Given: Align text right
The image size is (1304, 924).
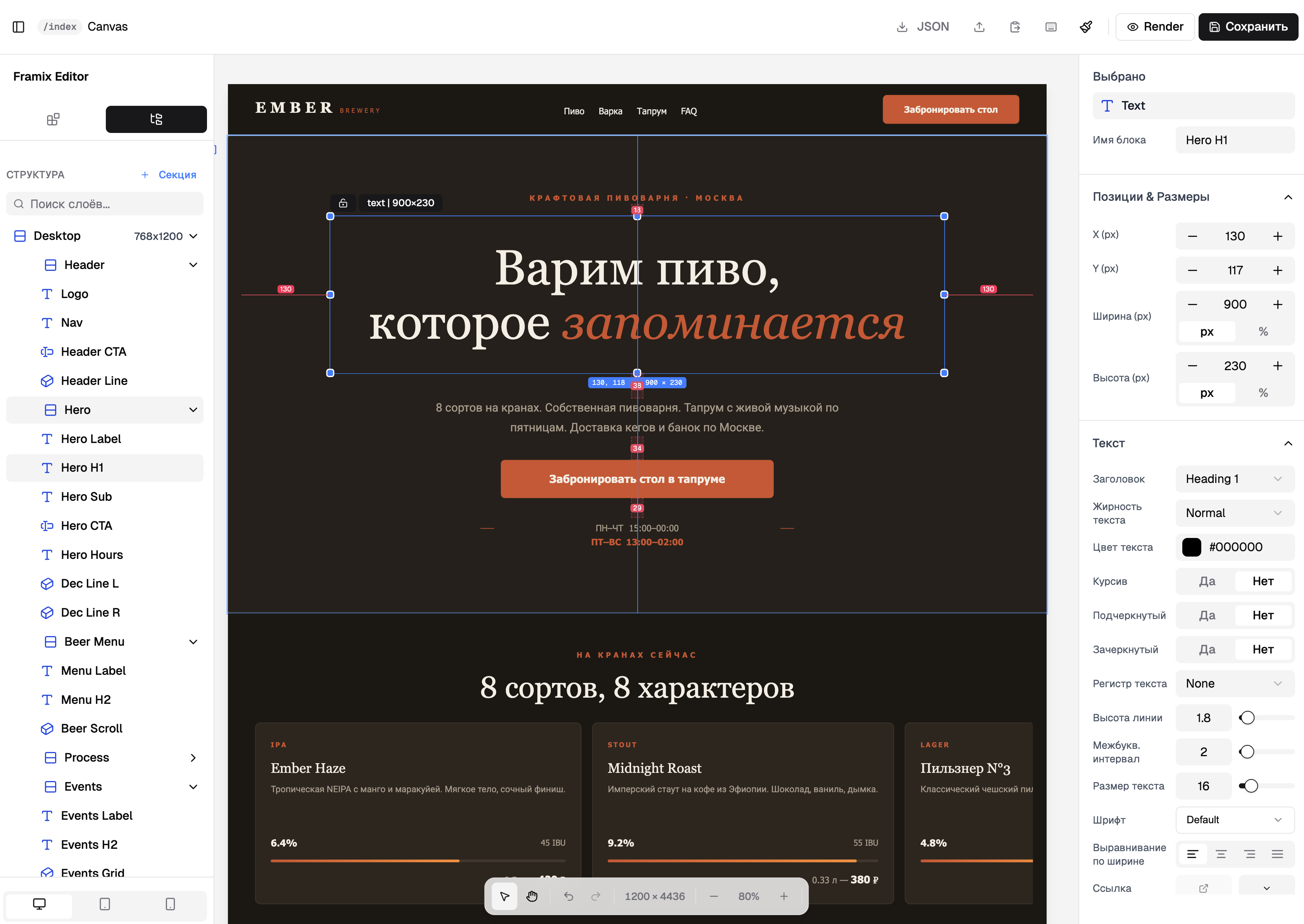Looking at the screenshot, I should pos(1249,855).
